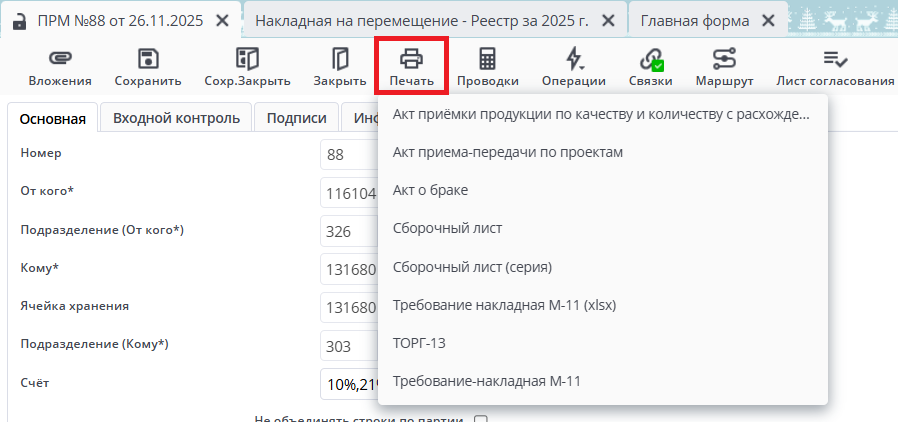This screenshot has width=898, height=422.
Task: Click the Кому field value 131680
Action: 349,269
